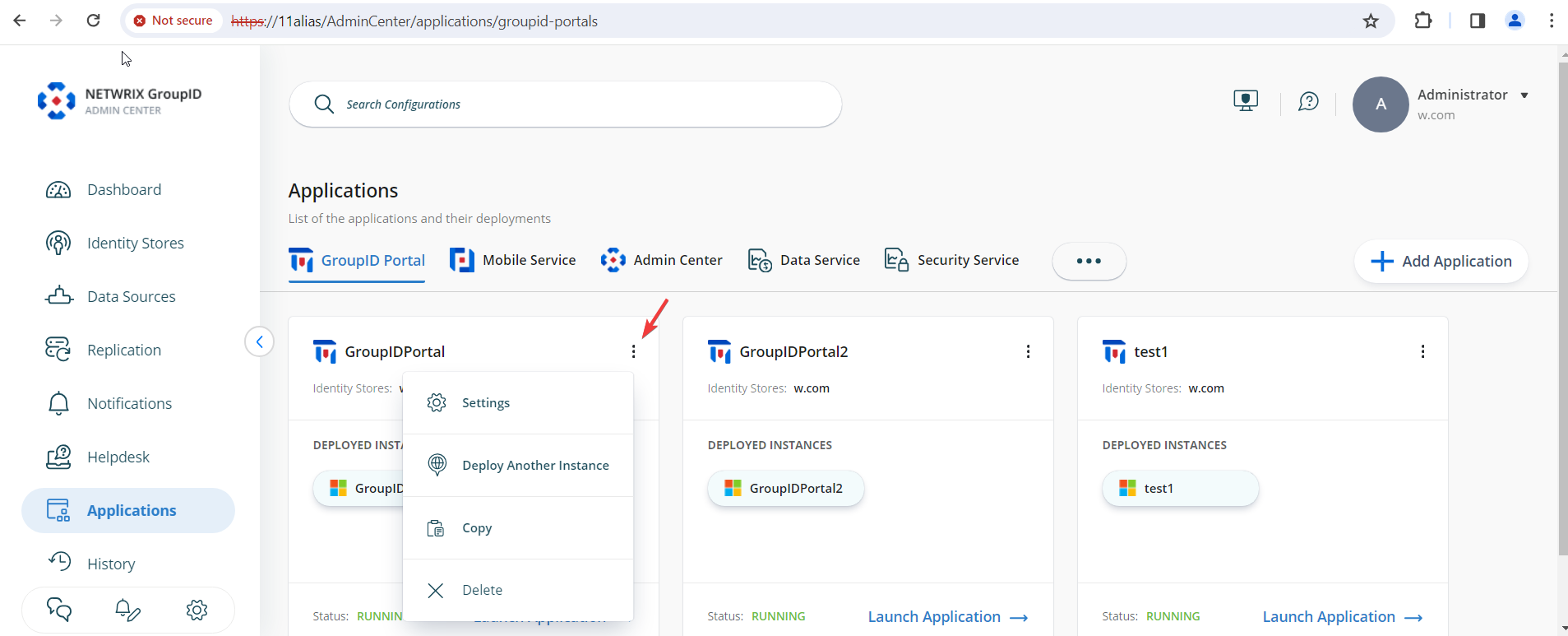Open the GroupIDPortal2 three-dot menu
This screenshot has width=1568, height=636.
[x=1028, y=351]
